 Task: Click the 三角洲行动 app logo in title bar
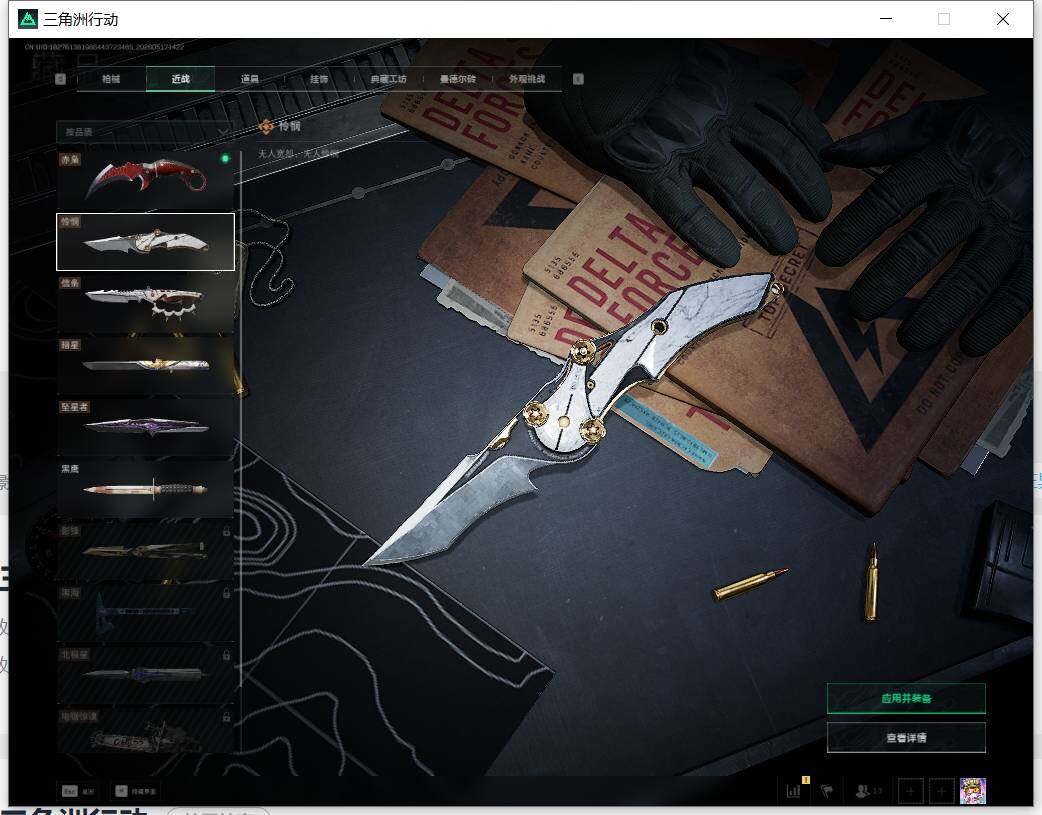[28, 19]
